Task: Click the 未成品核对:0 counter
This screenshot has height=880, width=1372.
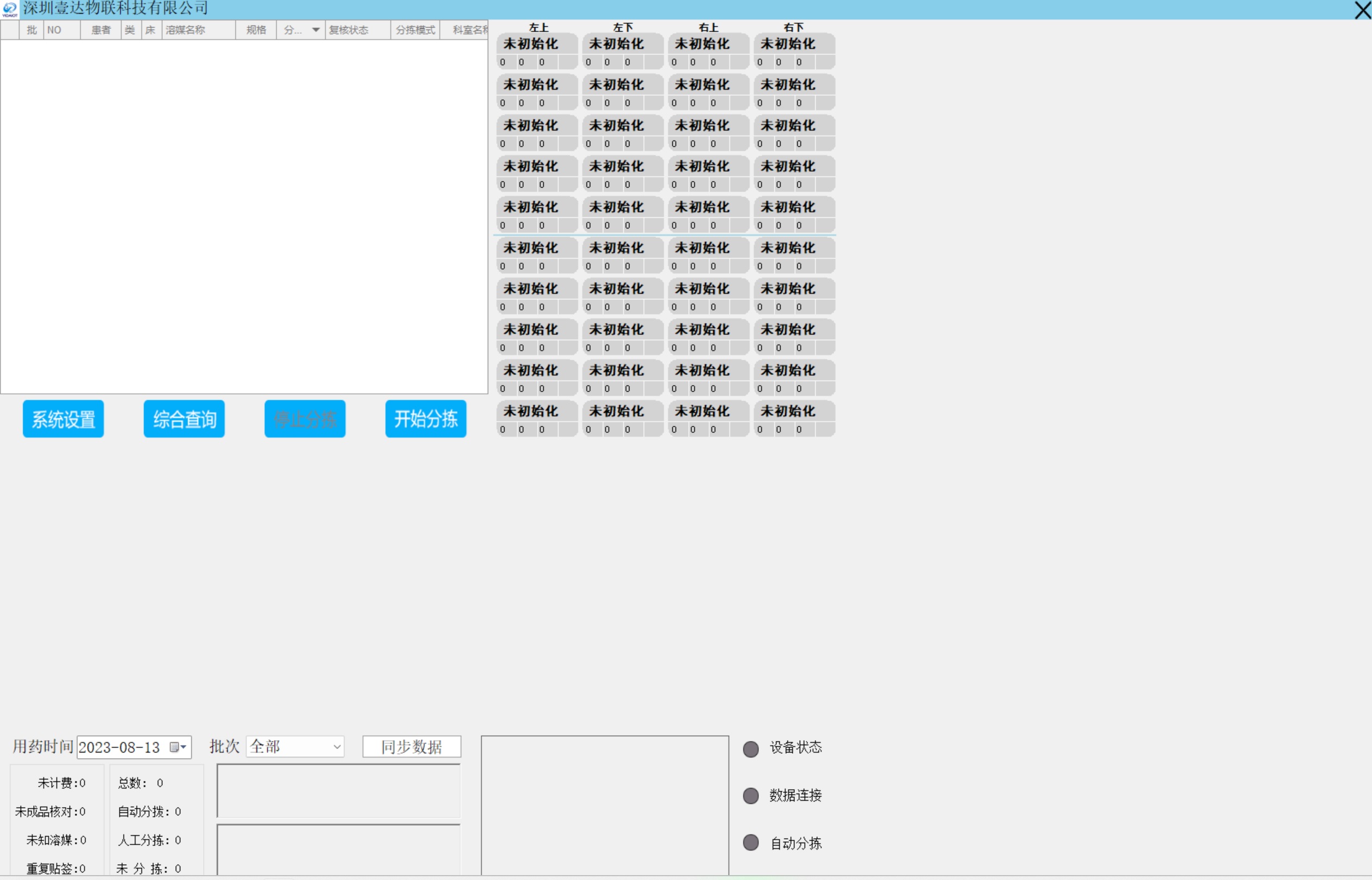Action: tap(50, 812)
